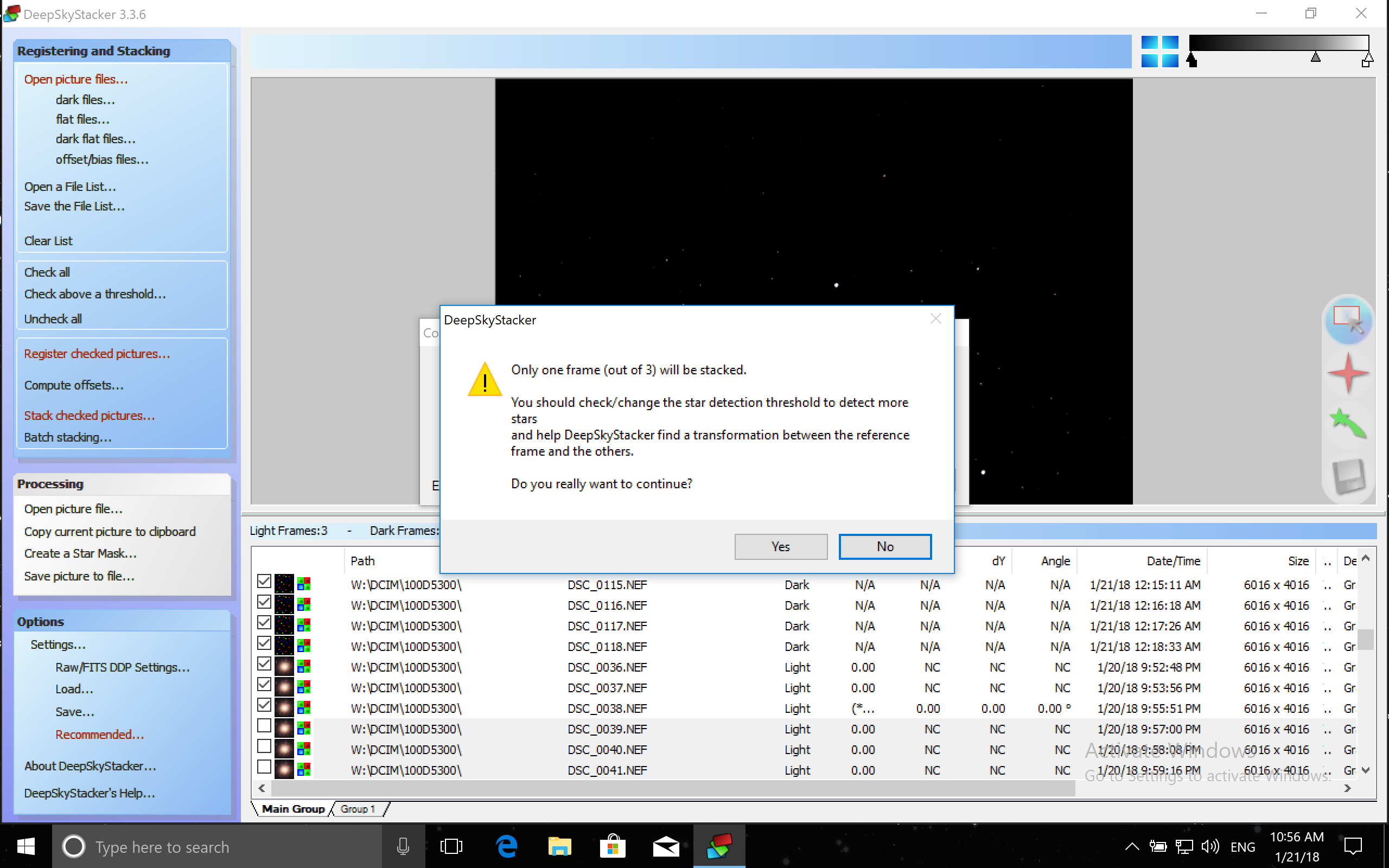The height and width of the screenshot is (868, 1389).
Task: Open Microsoft Edge from the taskbar
Action: 507,846
